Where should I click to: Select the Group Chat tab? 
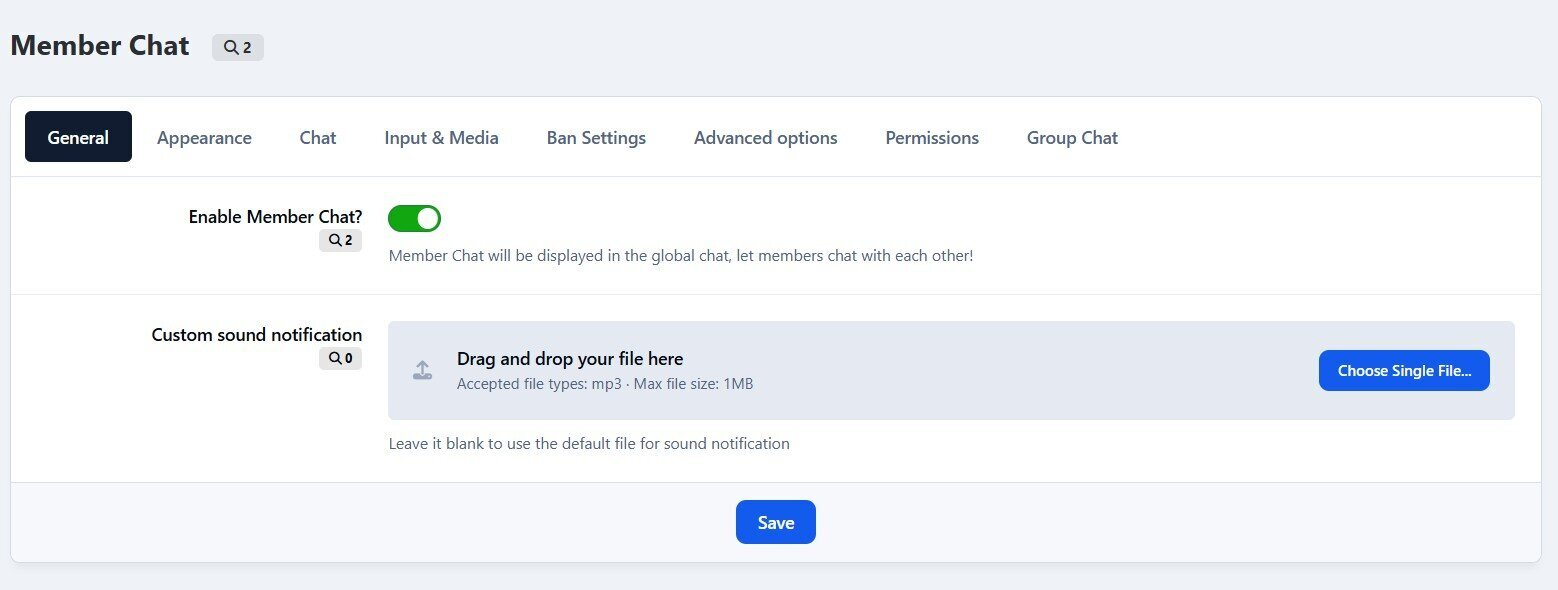point(1072,138)
